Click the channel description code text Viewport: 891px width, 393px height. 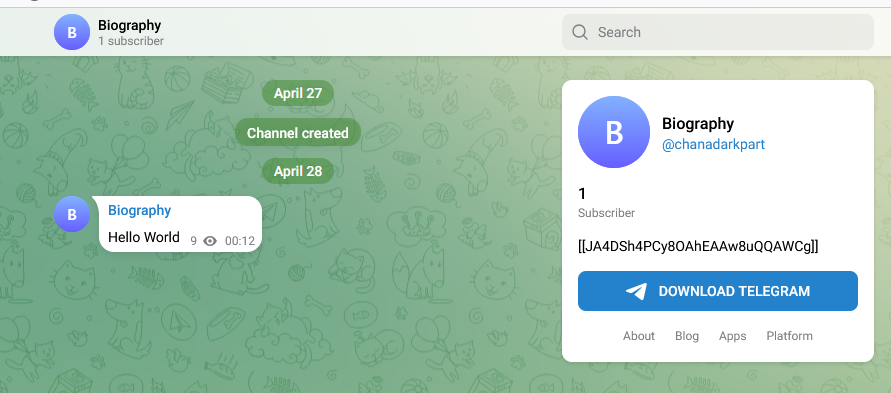[698, 246]
